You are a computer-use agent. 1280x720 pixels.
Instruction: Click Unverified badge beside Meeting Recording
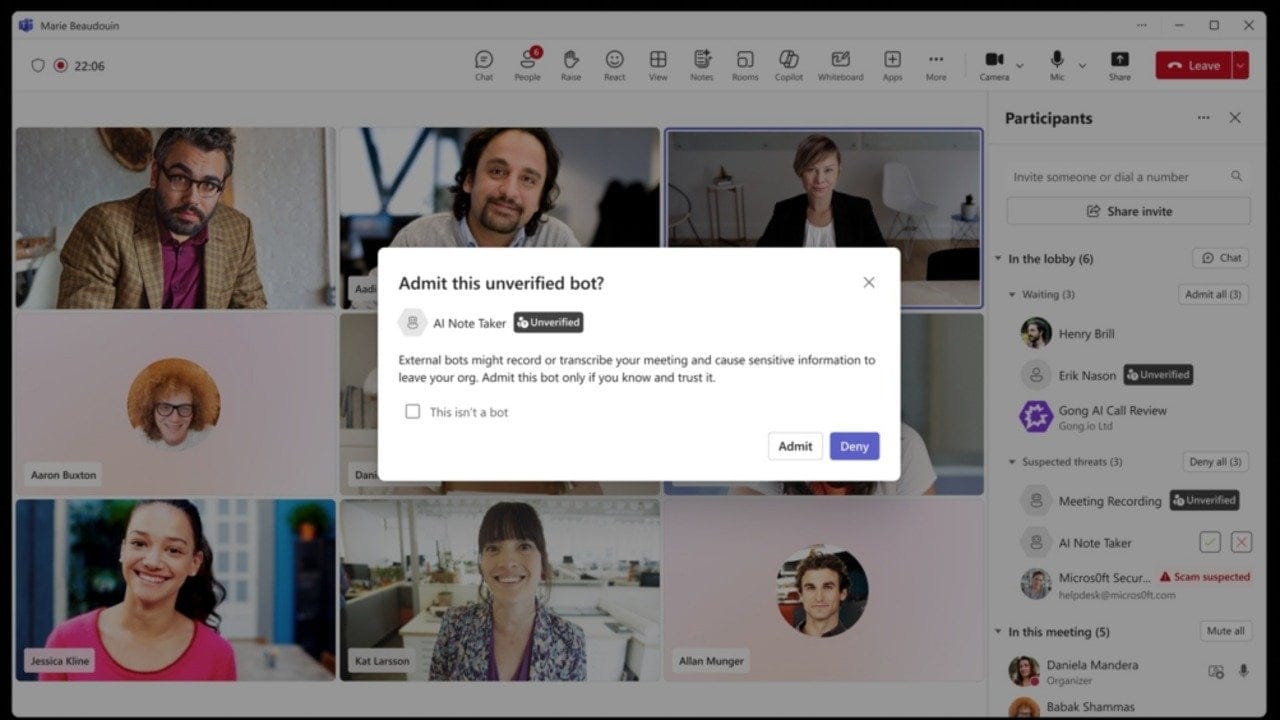(1204, 500)
